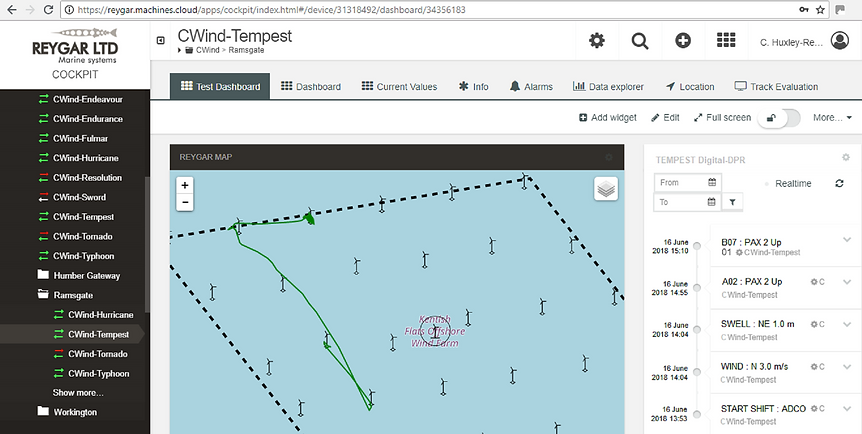Open the Location tab
The height and width of the screenshot is (434, 862).
tap(689, 86)
